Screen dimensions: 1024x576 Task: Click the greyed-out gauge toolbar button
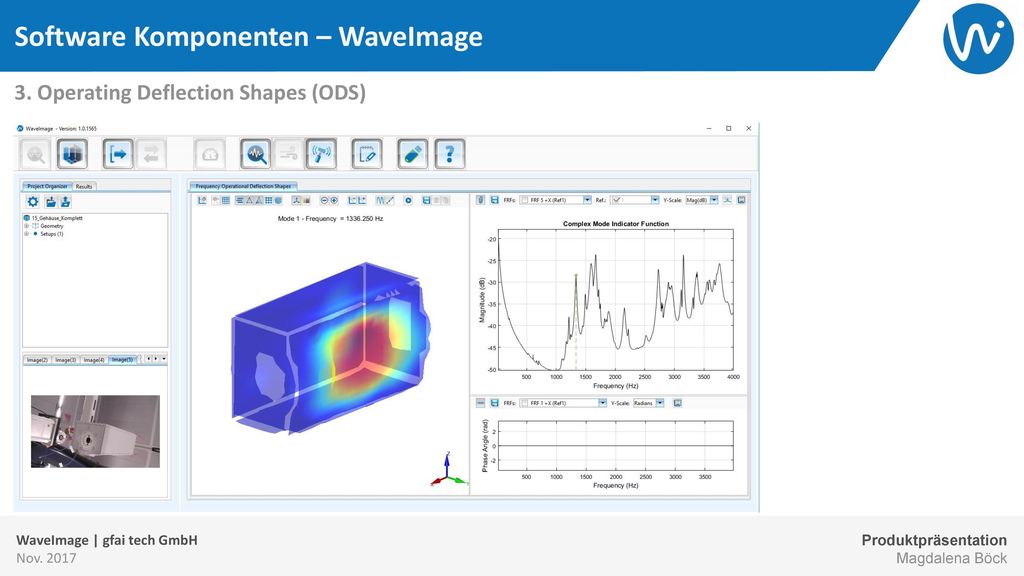tap(210, 154)
